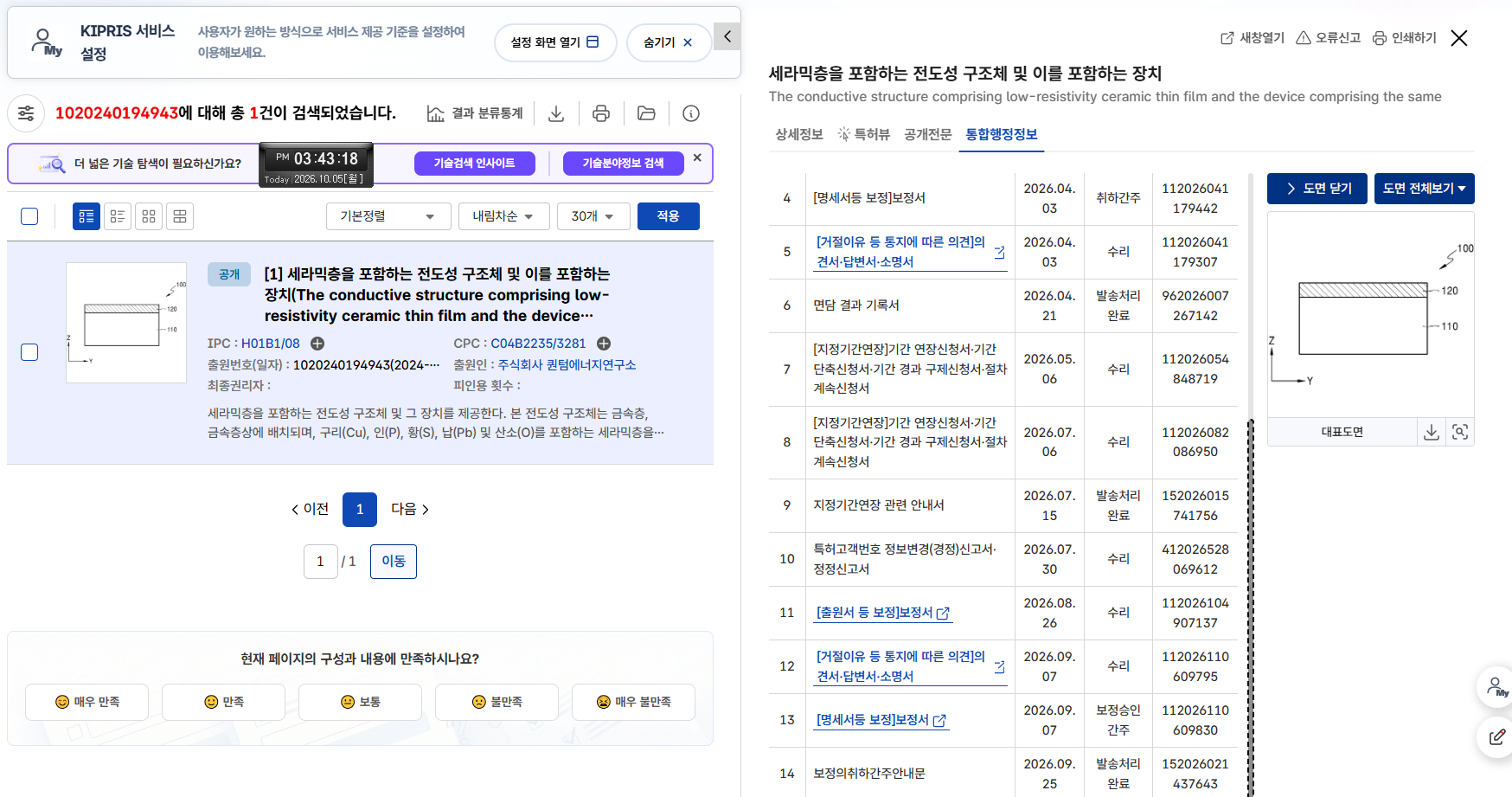Open applicant 주식회사 퀀텀에너지연구소 link
The height and width of the screenshot is (797, 1512).
[567, 365]
